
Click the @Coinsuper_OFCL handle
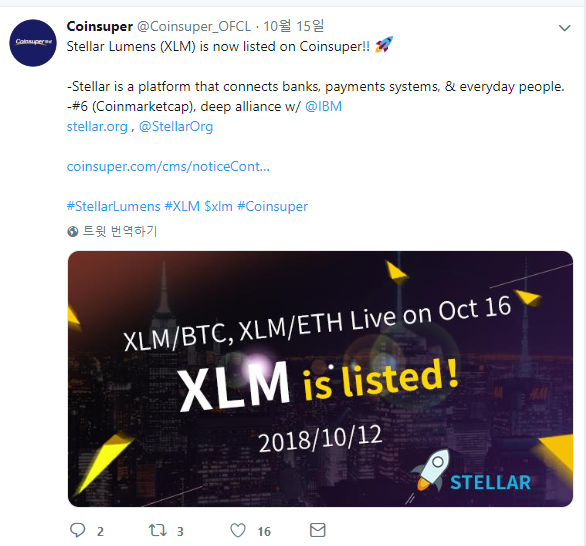pyautogui.click(x=194, y=26)
